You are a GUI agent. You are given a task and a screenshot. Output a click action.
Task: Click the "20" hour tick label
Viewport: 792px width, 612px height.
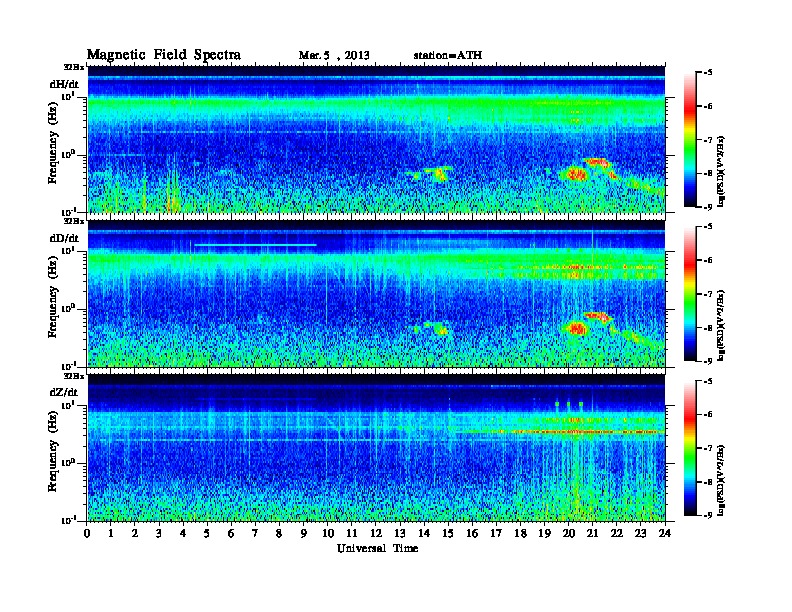point(569,533)
